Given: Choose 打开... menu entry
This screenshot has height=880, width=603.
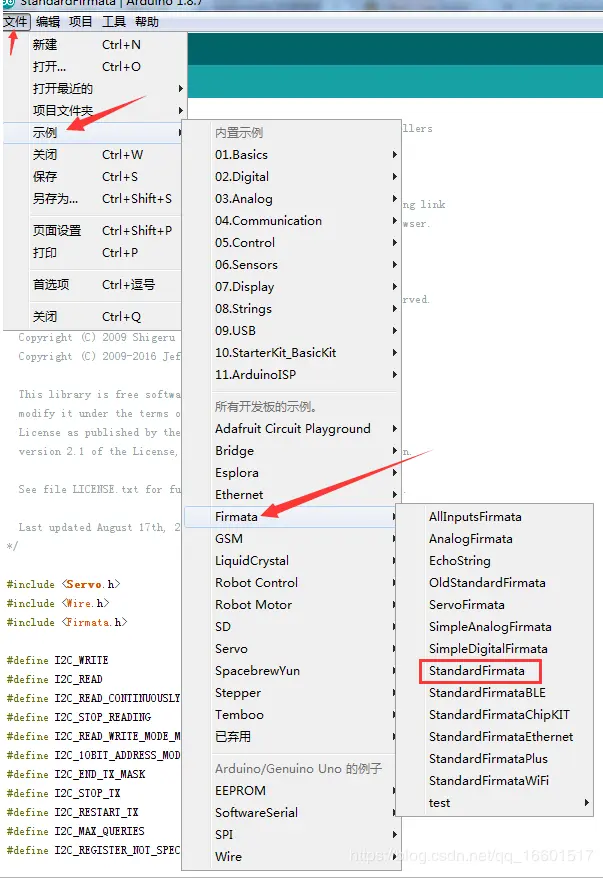Looking at the screenshot, I should (94, 67).
